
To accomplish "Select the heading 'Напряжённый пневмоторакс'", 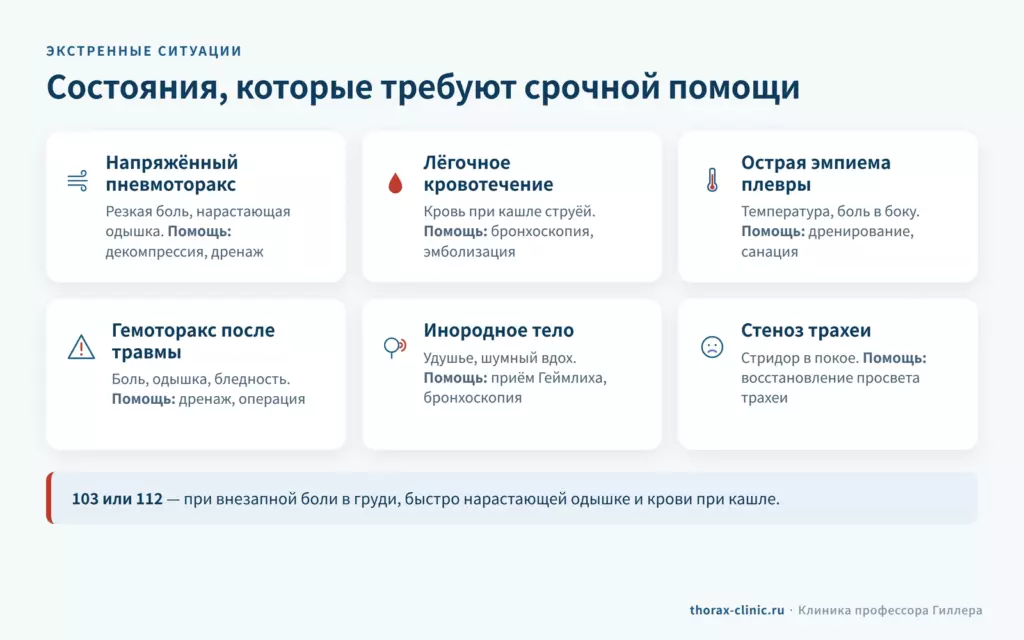I will point(172,173).
